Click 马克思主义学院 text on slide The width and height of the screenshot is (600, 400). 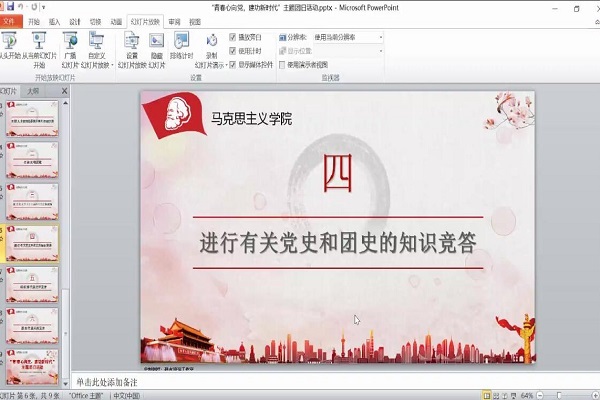pos(252,118)
